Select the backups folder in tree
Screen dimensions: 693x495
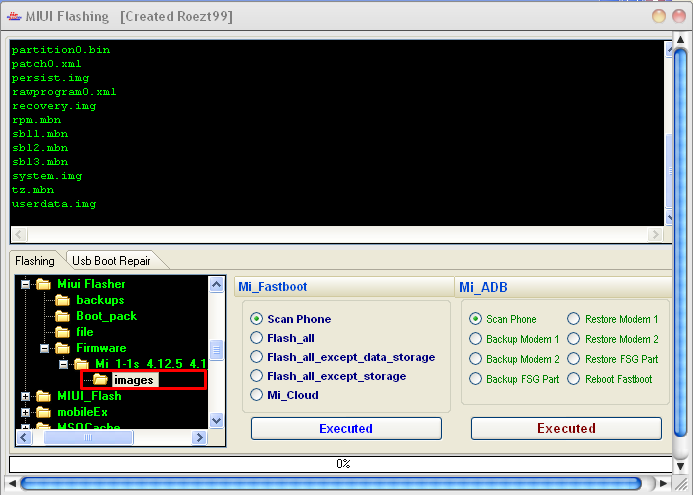point(100,300)
